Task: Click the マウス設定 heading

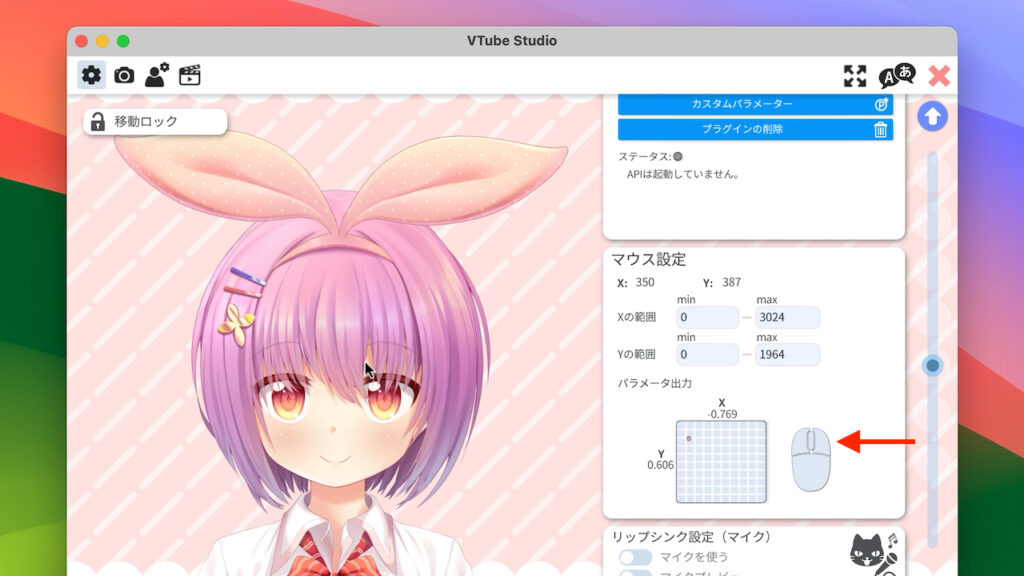Action: click(648, 259)
